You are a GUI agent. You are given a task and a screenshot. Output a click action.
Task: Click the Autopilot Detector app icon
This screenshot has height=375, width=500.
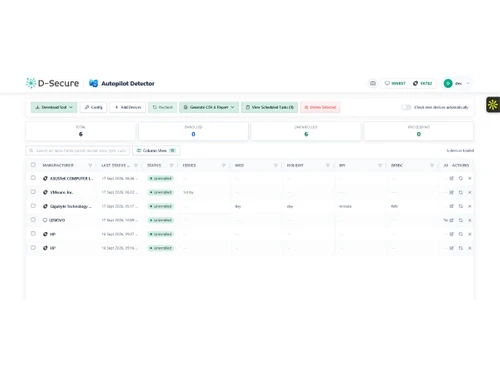click(x=93, y=83)
